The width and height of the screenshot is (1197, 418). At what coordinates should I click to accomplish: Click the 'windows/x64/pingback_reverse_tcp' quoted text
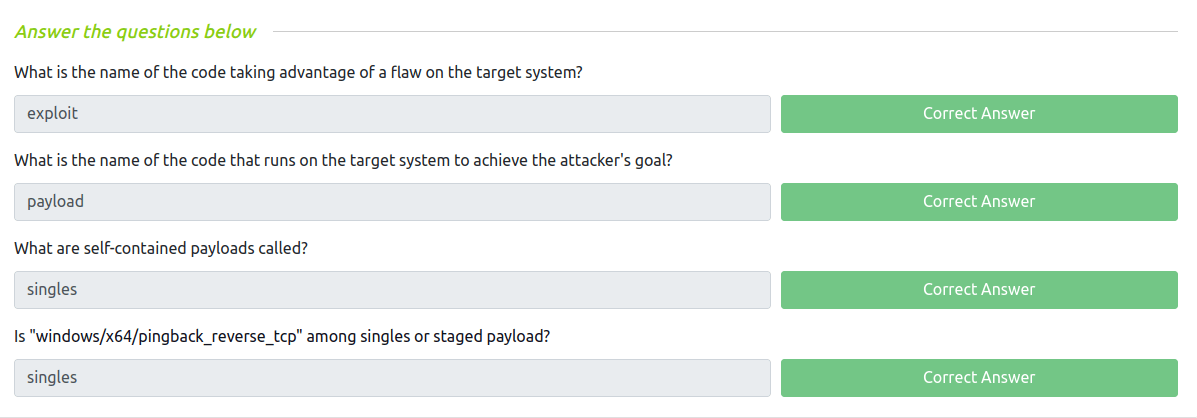[166, 337]
